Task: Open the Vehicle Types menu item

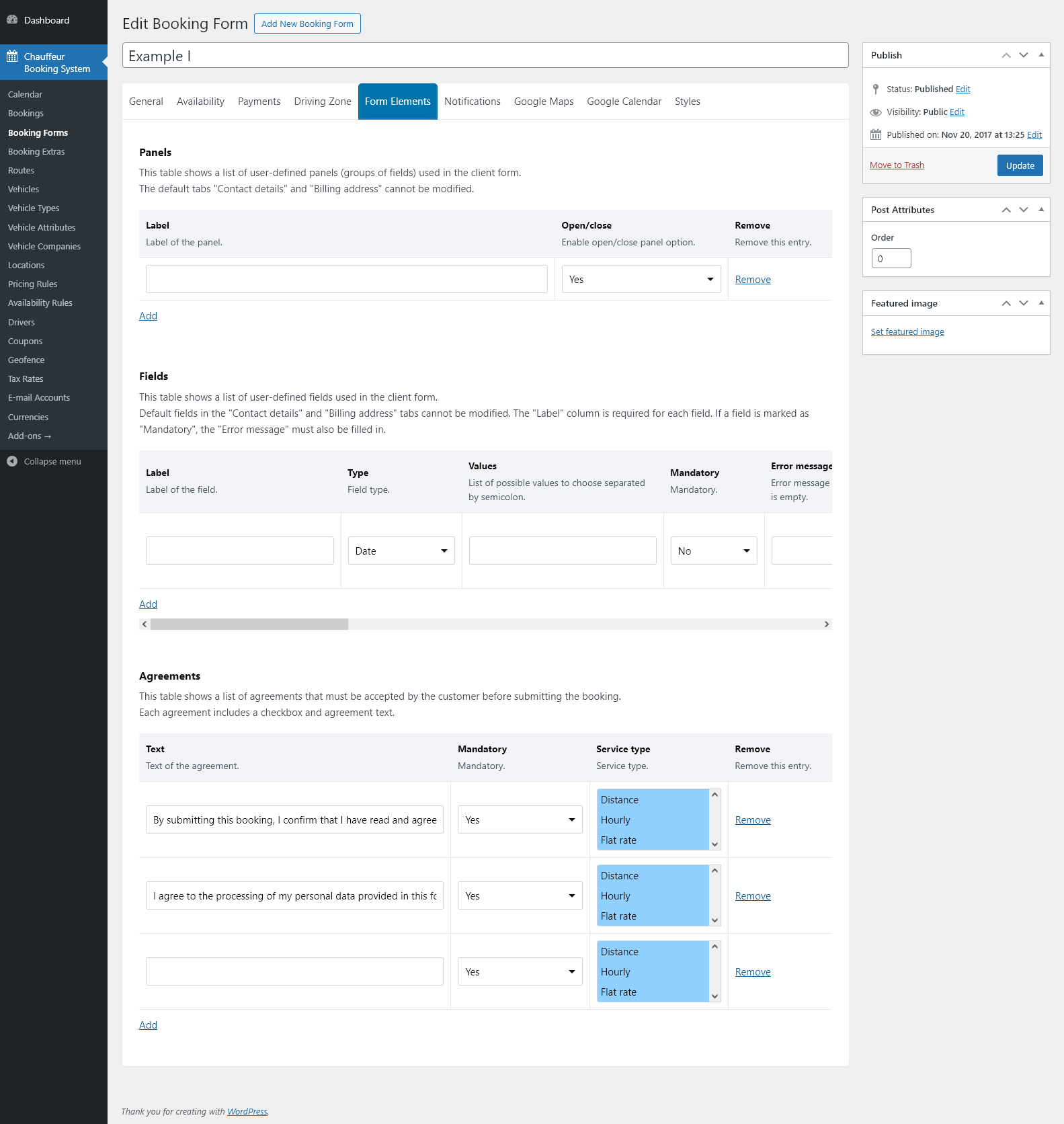Action: (34, 208)
